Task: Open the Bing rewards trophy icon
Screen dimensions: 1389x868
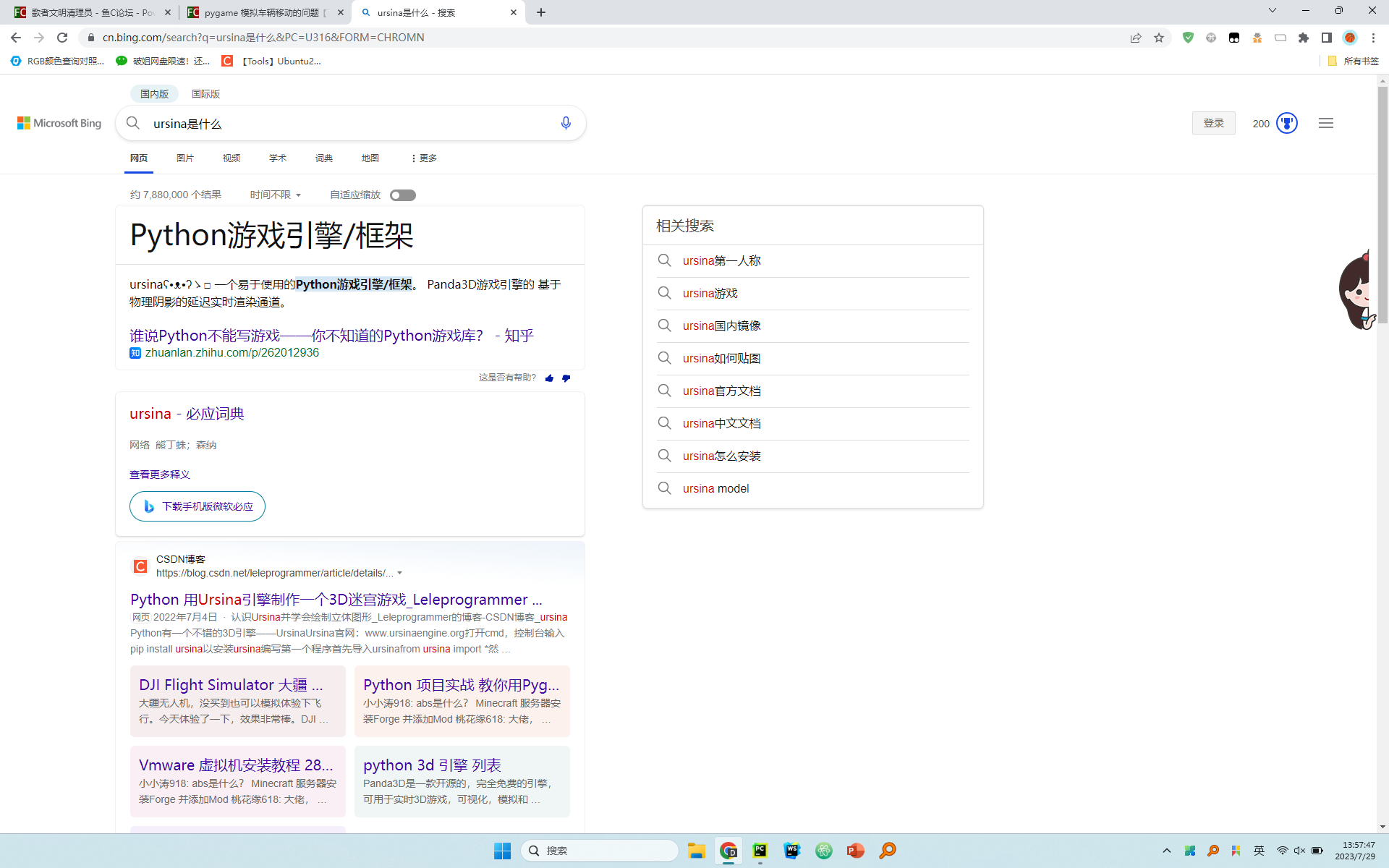Action: point(1286,123)
